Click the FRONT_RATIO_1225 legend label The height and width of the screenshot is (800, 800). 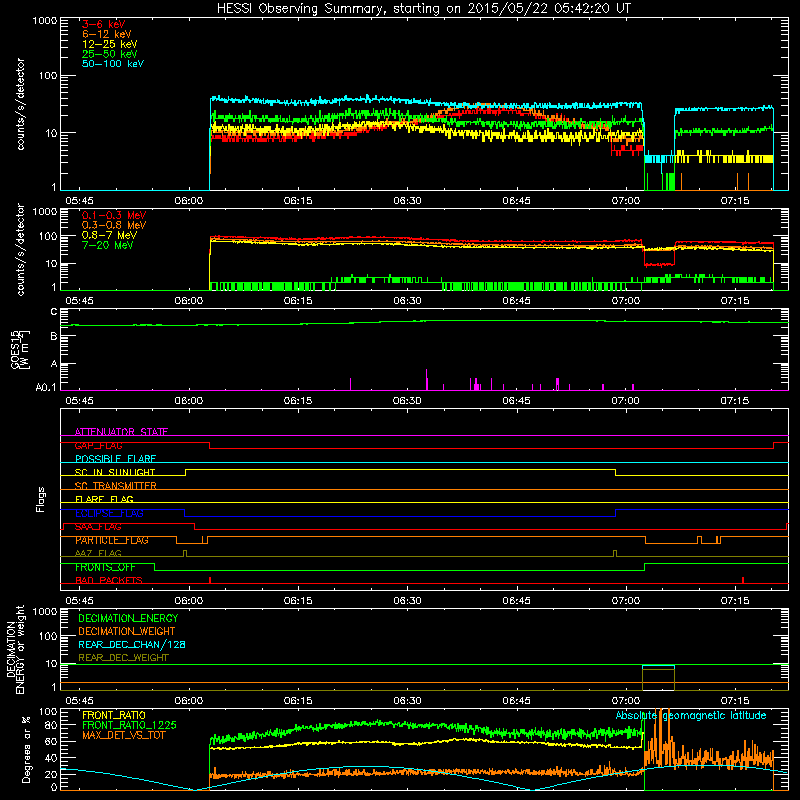(129, 725)
